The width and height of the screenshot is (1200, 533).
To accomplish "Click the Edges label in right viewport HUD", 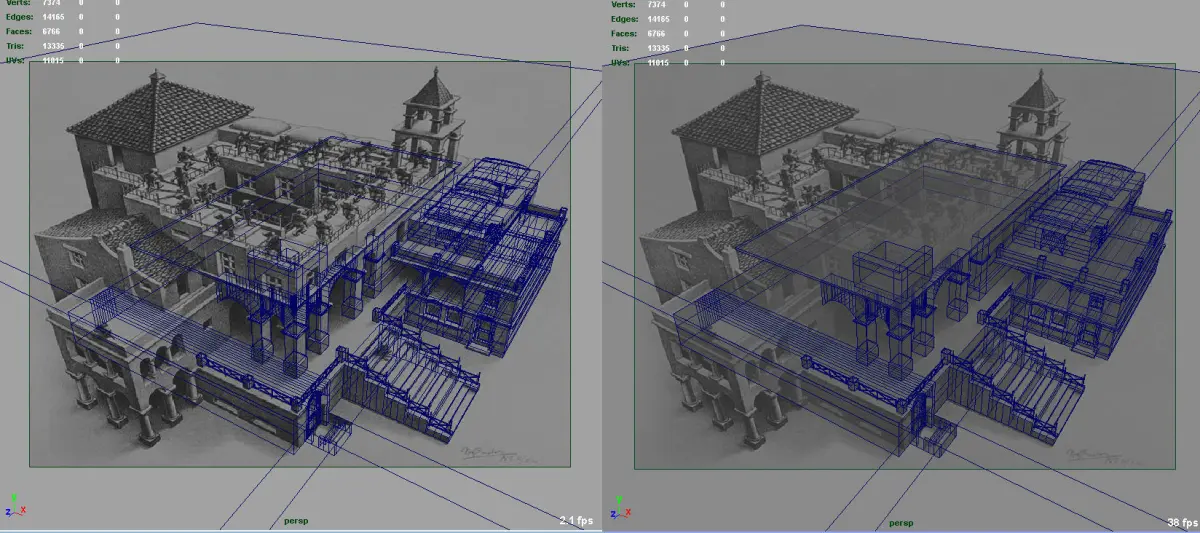I will click(625, 17).
